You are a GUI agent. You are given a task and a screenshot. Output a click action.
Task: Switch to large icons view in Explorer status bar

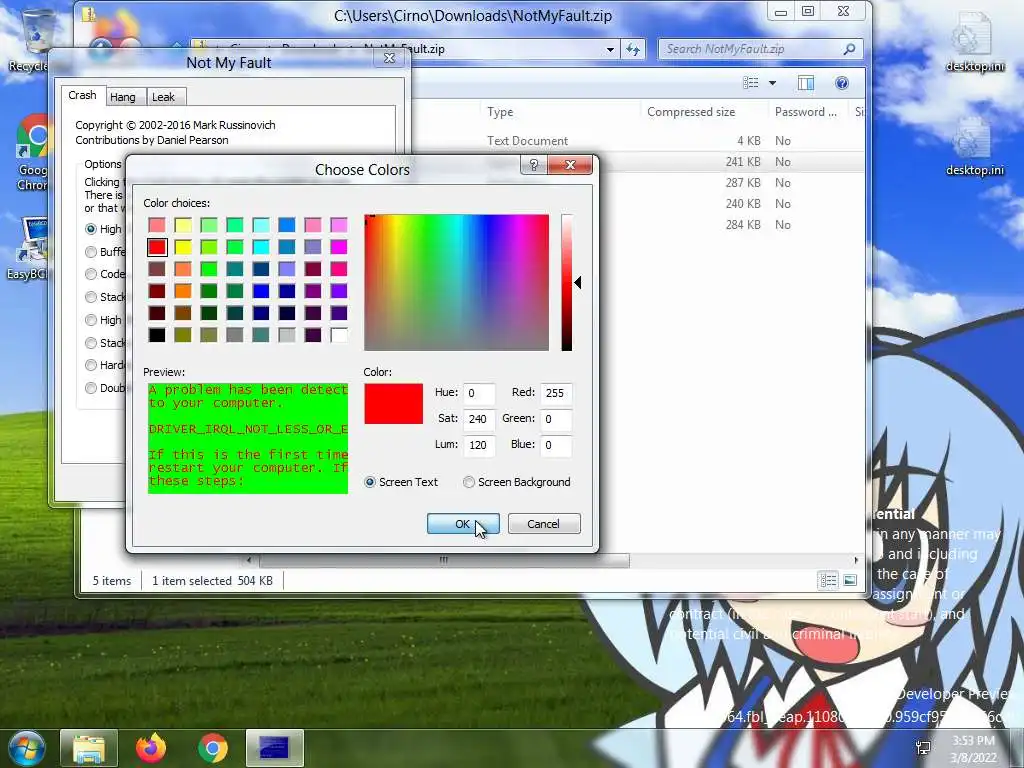coord(850,580)
